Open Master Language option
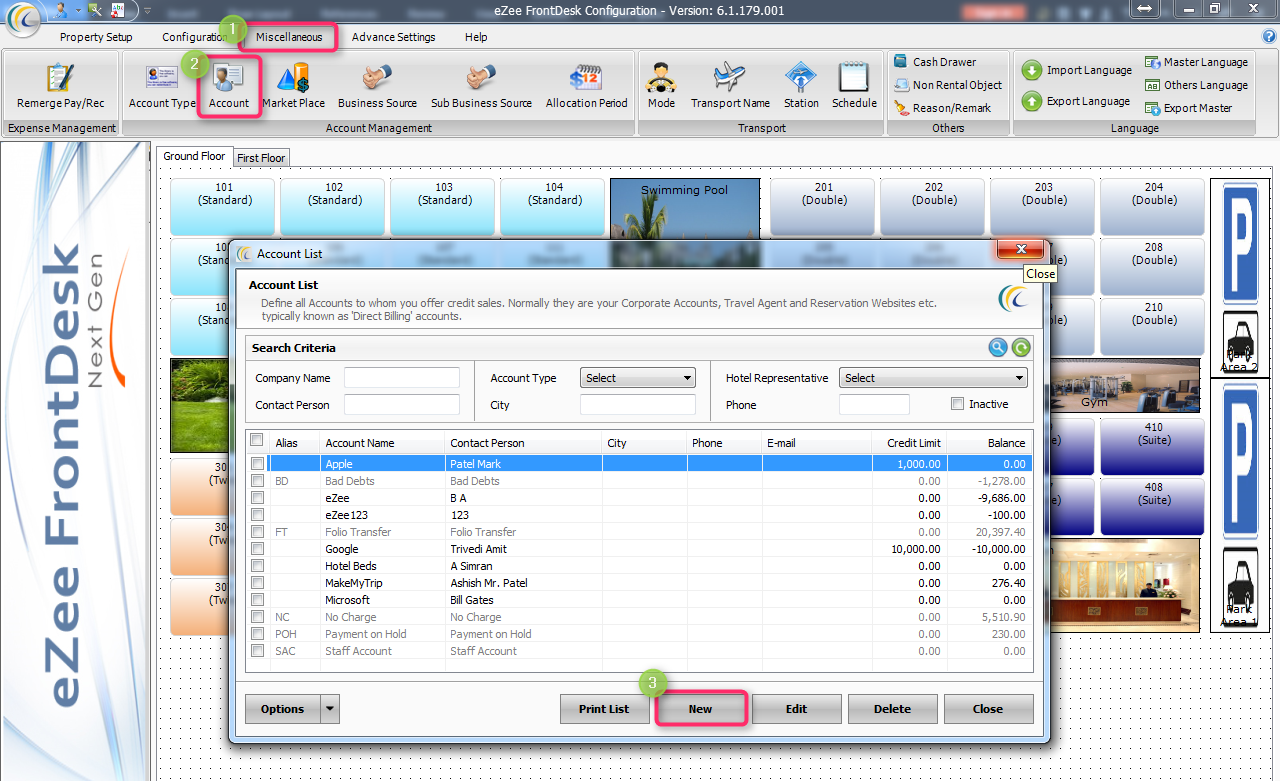This screenshot has height=781, width=1280. coord(1196,62)
